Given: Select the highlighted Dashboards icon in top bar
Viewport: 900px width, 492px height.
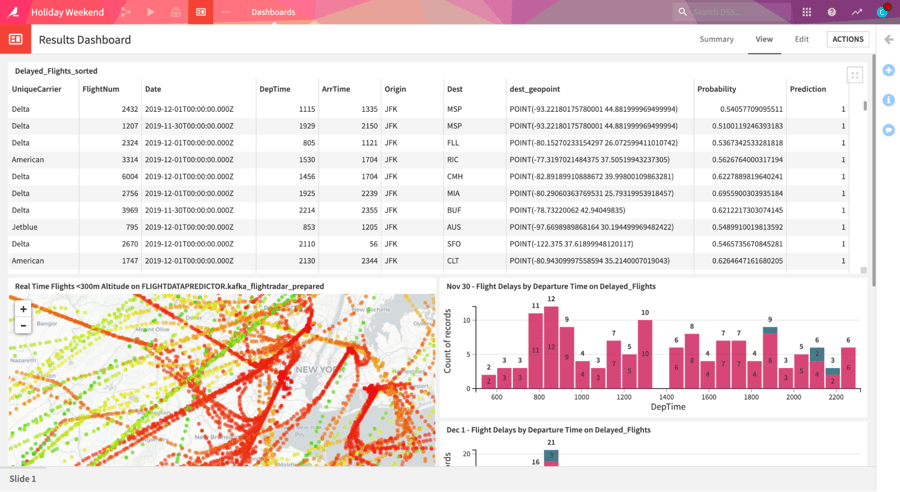Looking at the screenshot, I should coord(201,11).
